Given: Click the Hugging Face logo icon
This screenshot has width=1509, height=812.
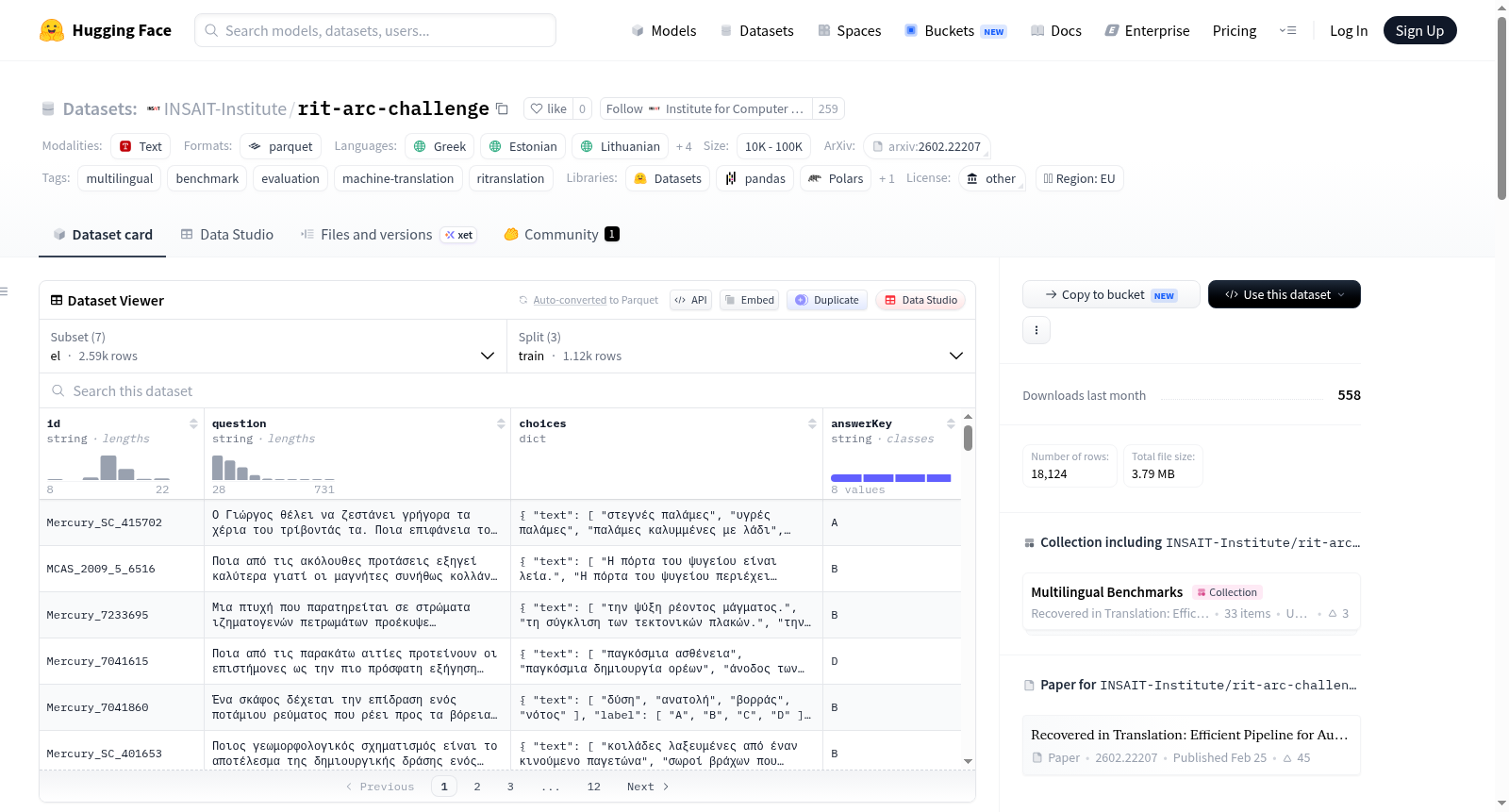Looking at the screenshot, I should click(x=52, y=30).
